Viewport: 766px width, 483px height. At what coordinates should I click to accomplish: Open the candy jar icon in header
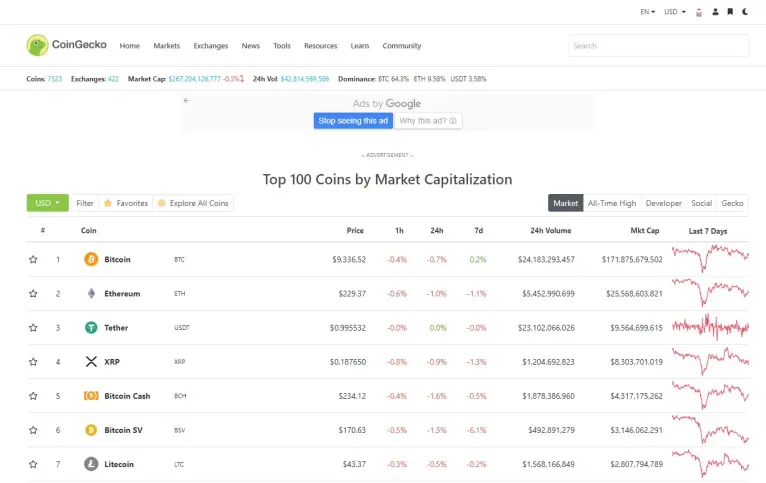(699, 12)
